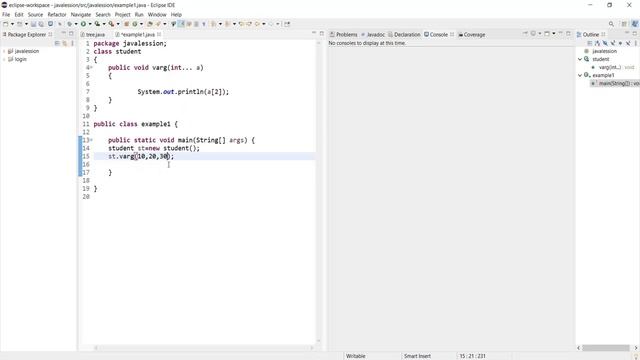Click the magnifier search icon at top right
This screenshot has width=640, height=360.
click(611, 24)
